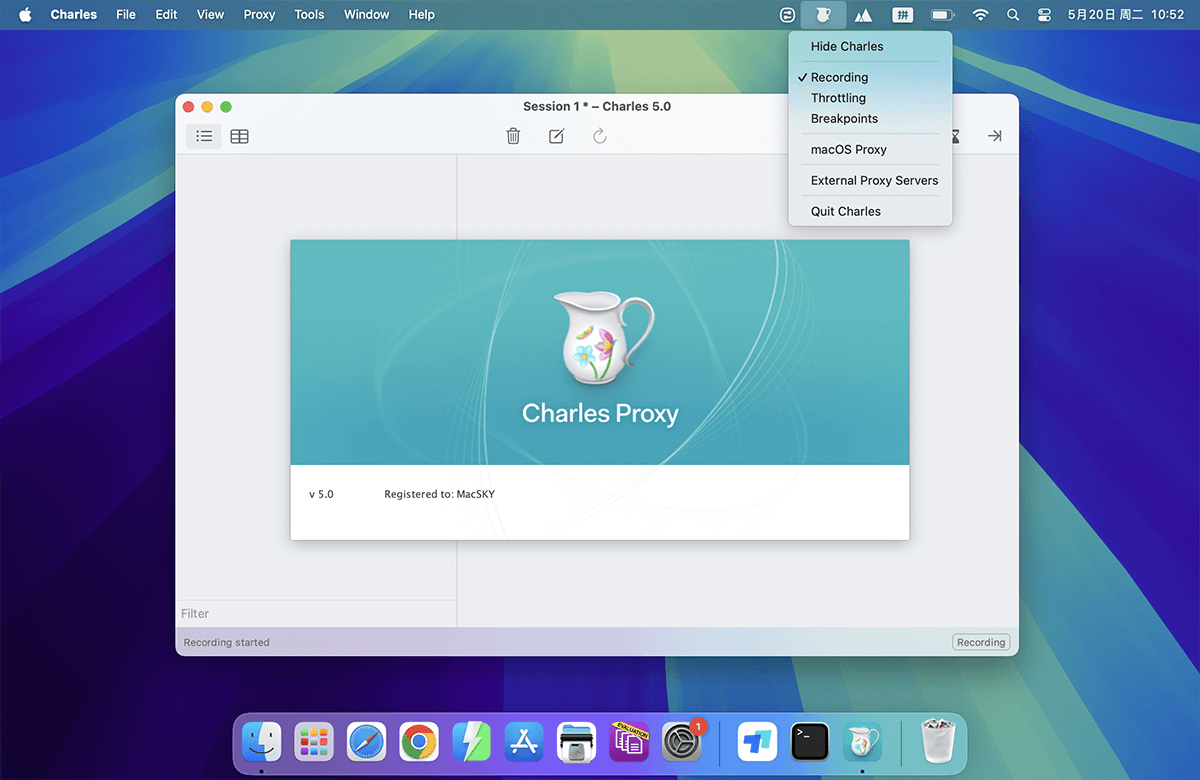The width and height of the screenshot is (1200, 780).
Task: Click the Charles jug icon in menu bar
Action: pyautogui.click(x=823, y=15)
